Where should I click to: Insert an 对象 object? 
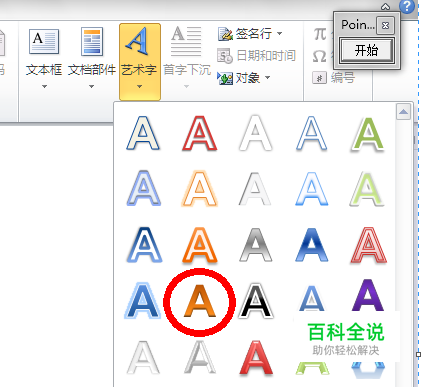[239, 78]
